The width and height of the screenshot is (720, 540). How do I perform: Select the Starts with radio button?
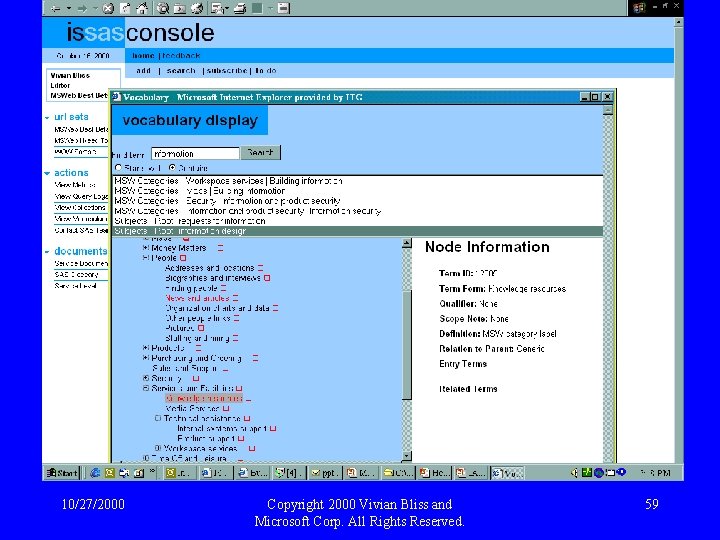coord(118,168)
